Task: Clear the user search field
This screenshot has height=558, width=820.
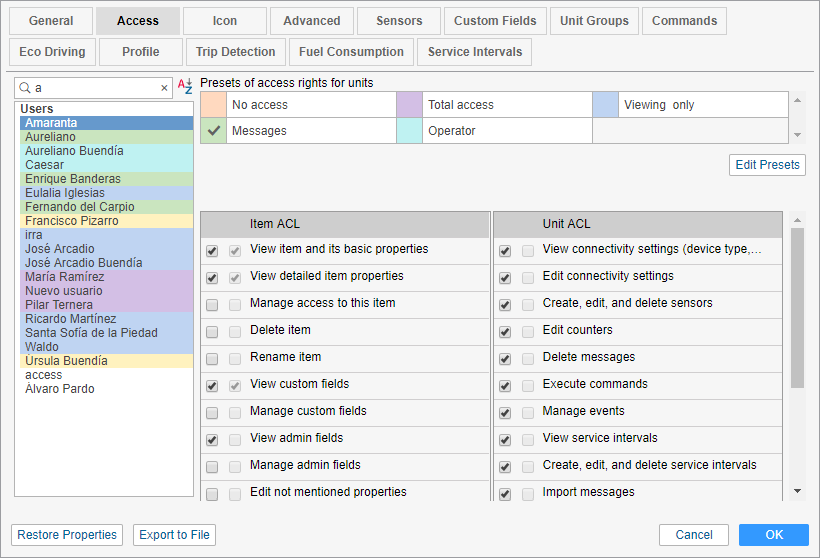Action: tap(165, 88)
